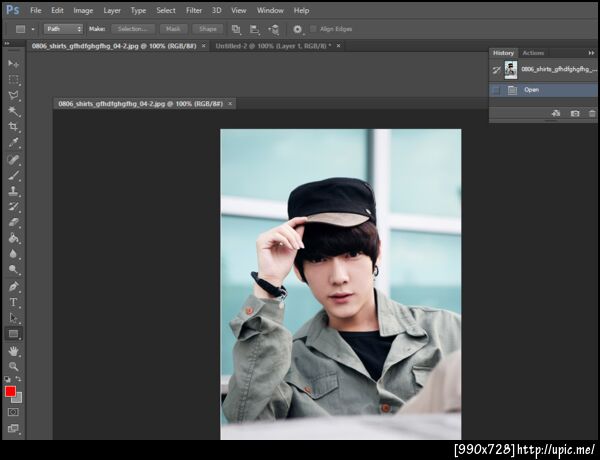The image size is (600, 460).
Task: Open path alignment options
Action: point(254,29)
